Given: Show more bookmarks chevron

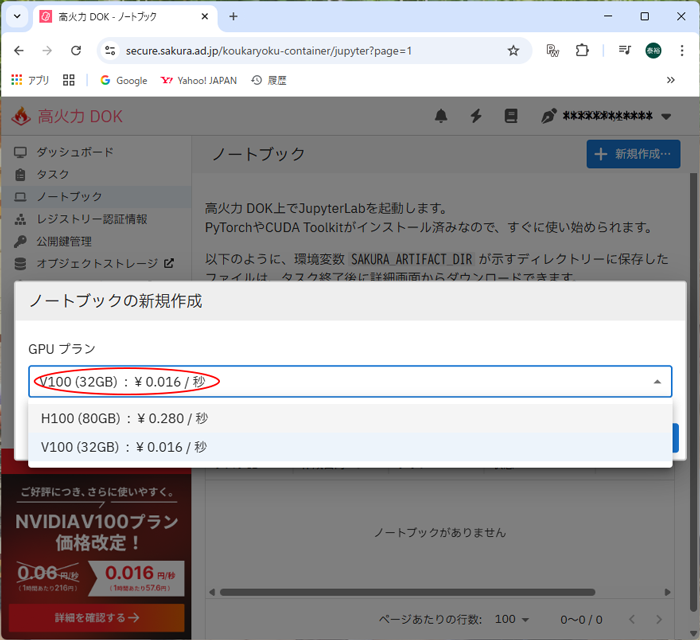Looking at the screenshot, I should pyautogui.click(x=671, y=80).
